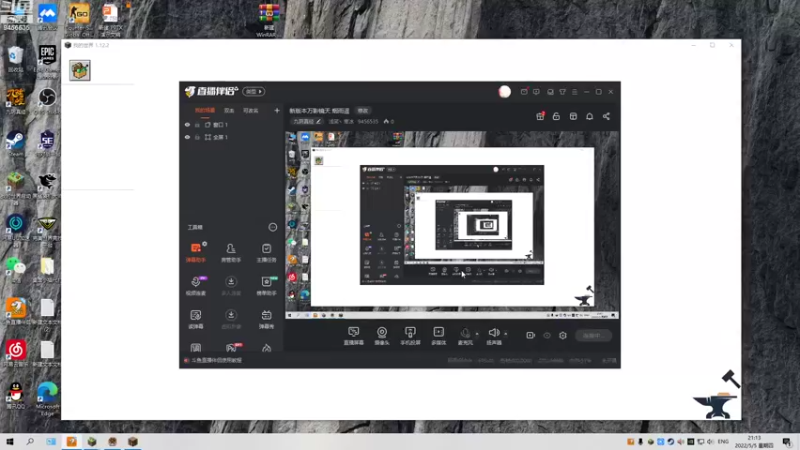Click the user avatar in title bar
The image size is (800, 450).
click(x=505, y=91)
